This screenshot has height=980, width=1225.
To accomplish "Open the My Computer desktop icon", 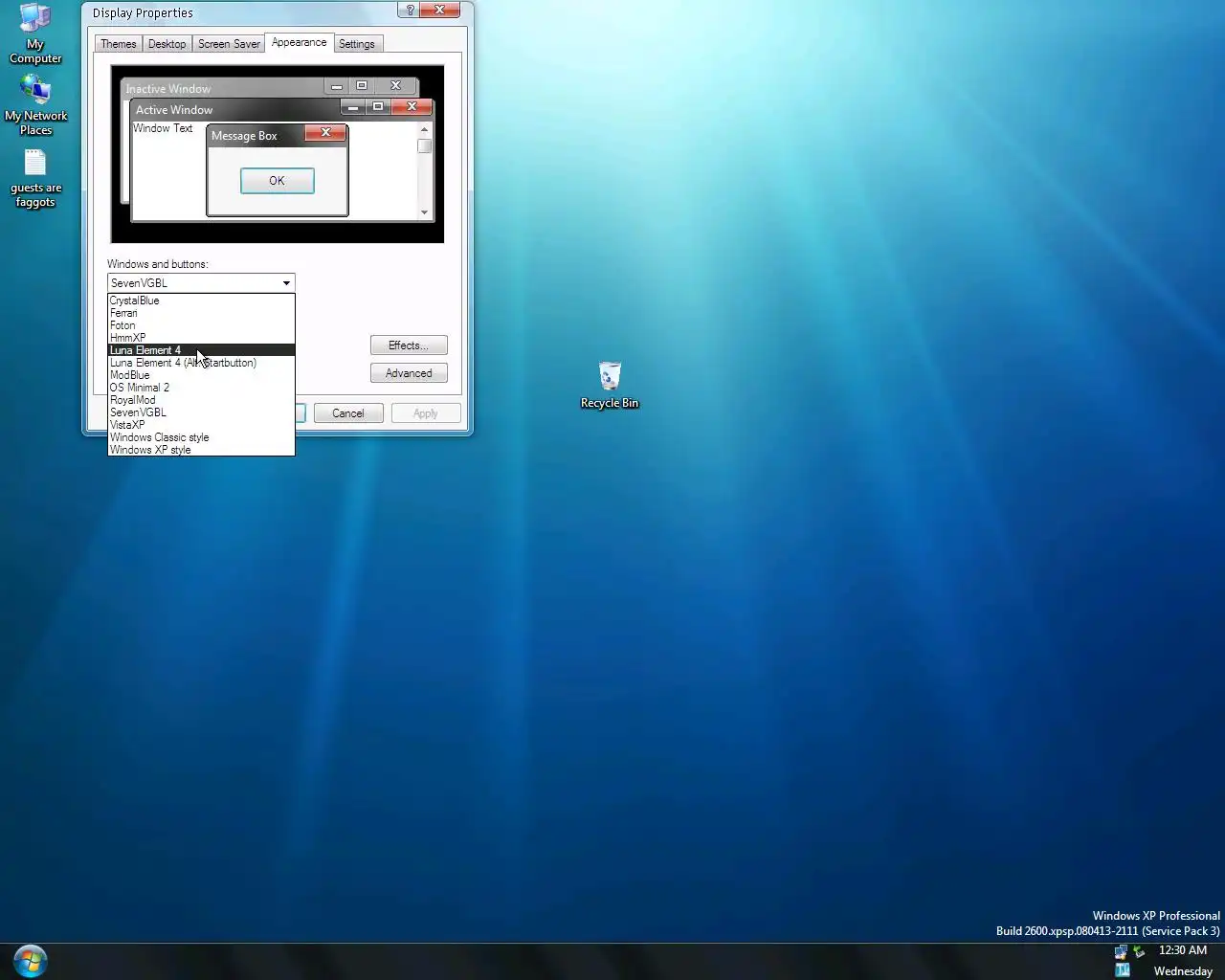I will click(x=35, y=33).
